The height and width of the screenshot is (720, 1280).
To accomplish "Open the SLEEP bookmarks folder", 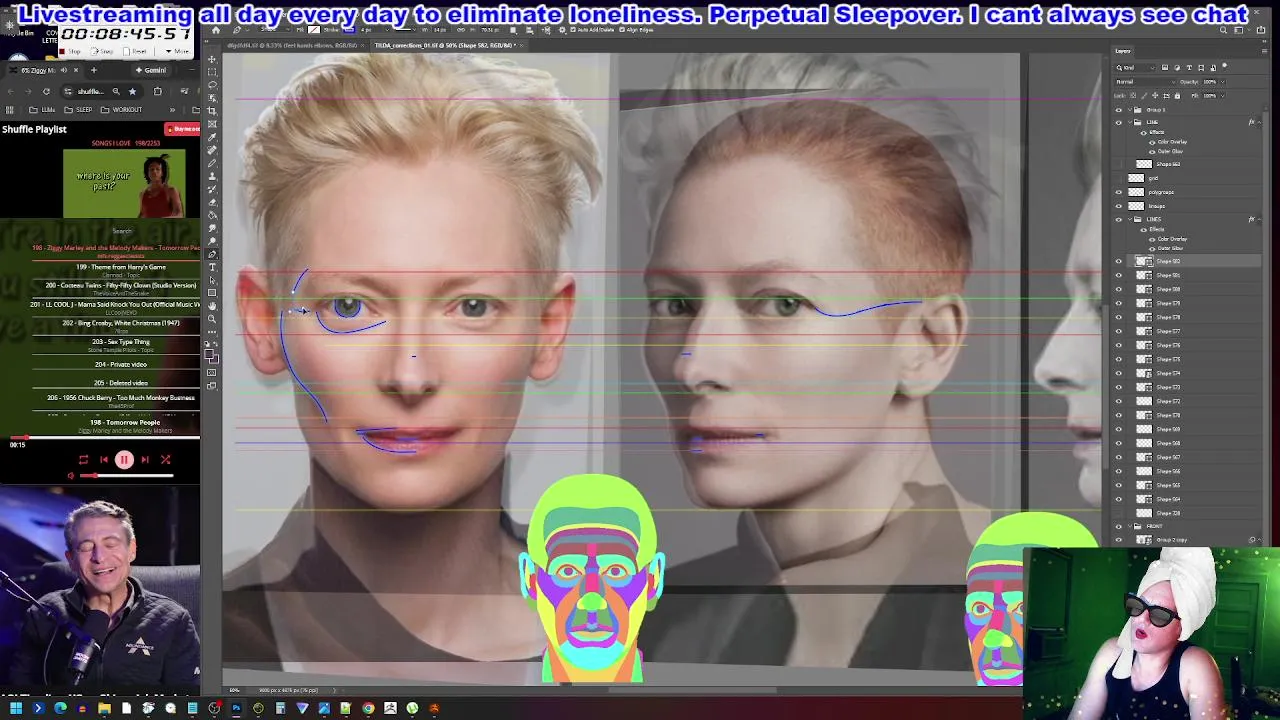I will click(x=78, y=110).
